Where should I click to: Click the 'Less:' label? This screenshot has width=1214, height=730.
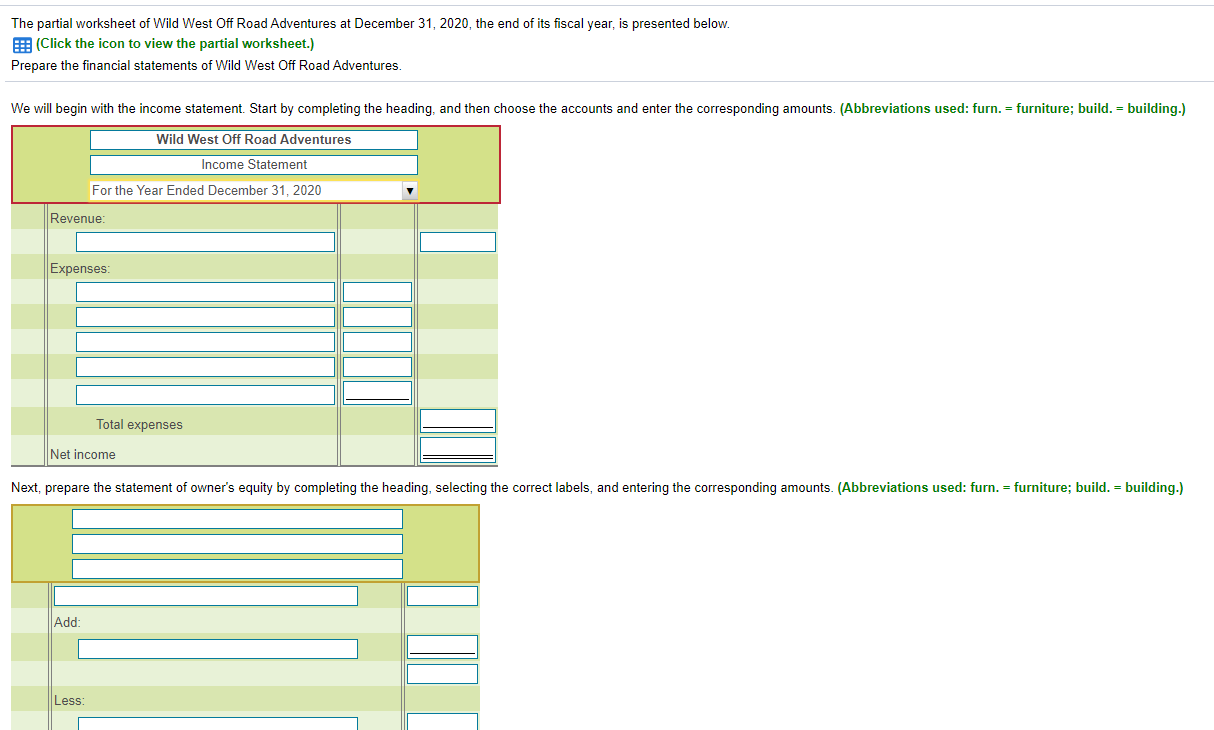pos(69,701)
